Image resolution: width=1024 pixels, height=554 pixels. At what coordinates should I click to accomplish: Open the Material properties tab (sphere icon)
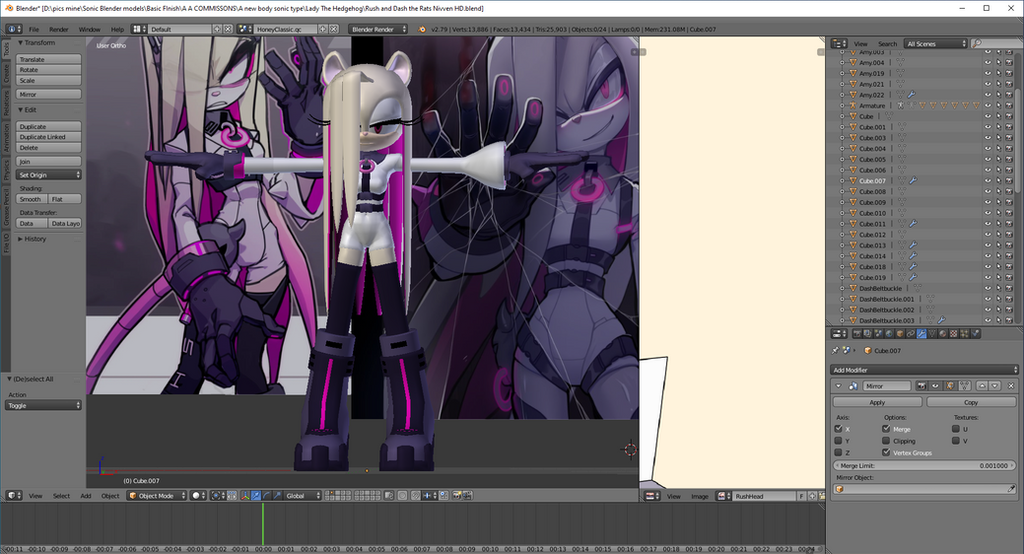(x=942, y=333)
